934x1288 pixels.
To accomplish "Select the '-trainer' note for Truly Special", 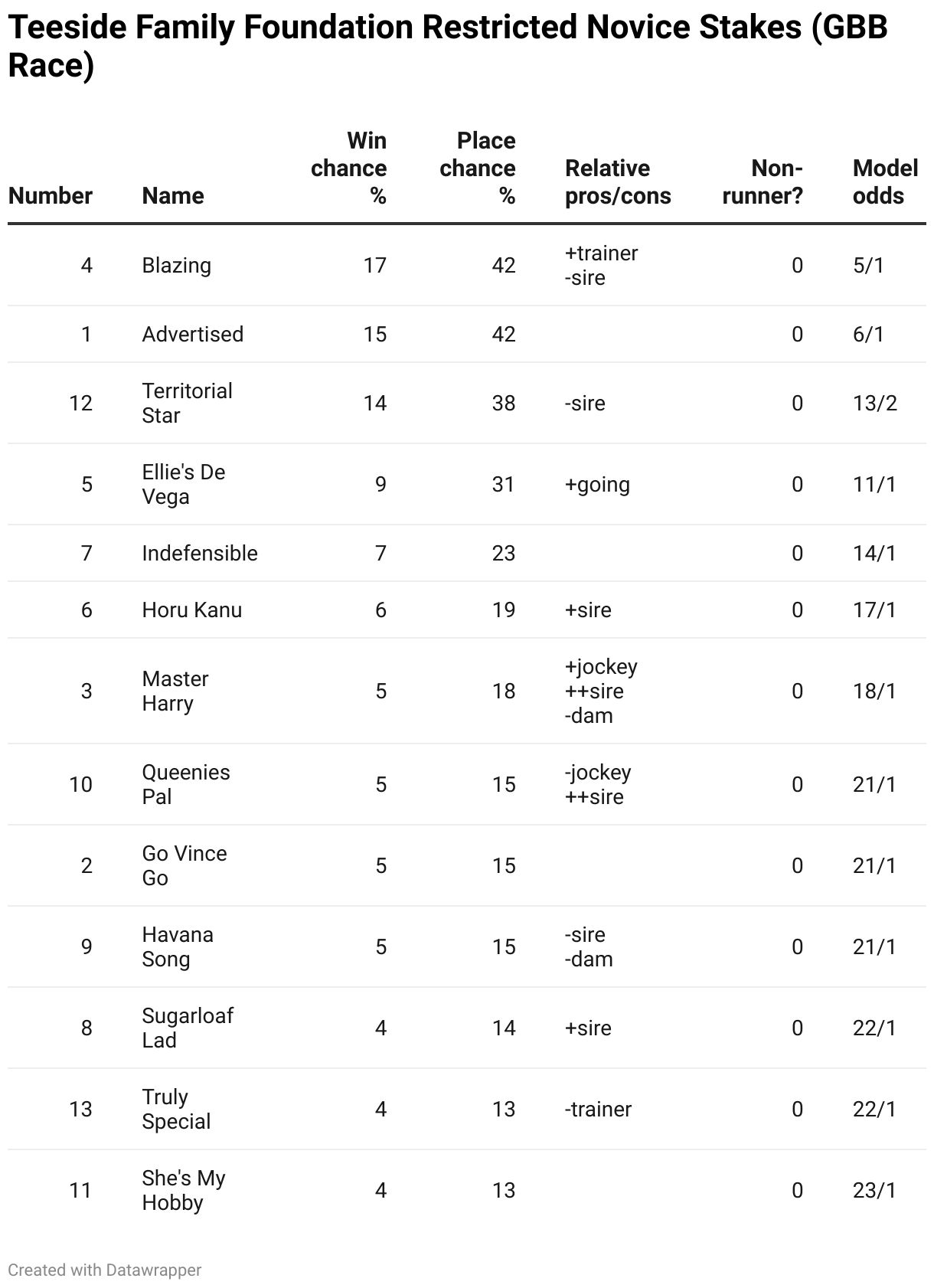I will click(x=598, y=1109).
